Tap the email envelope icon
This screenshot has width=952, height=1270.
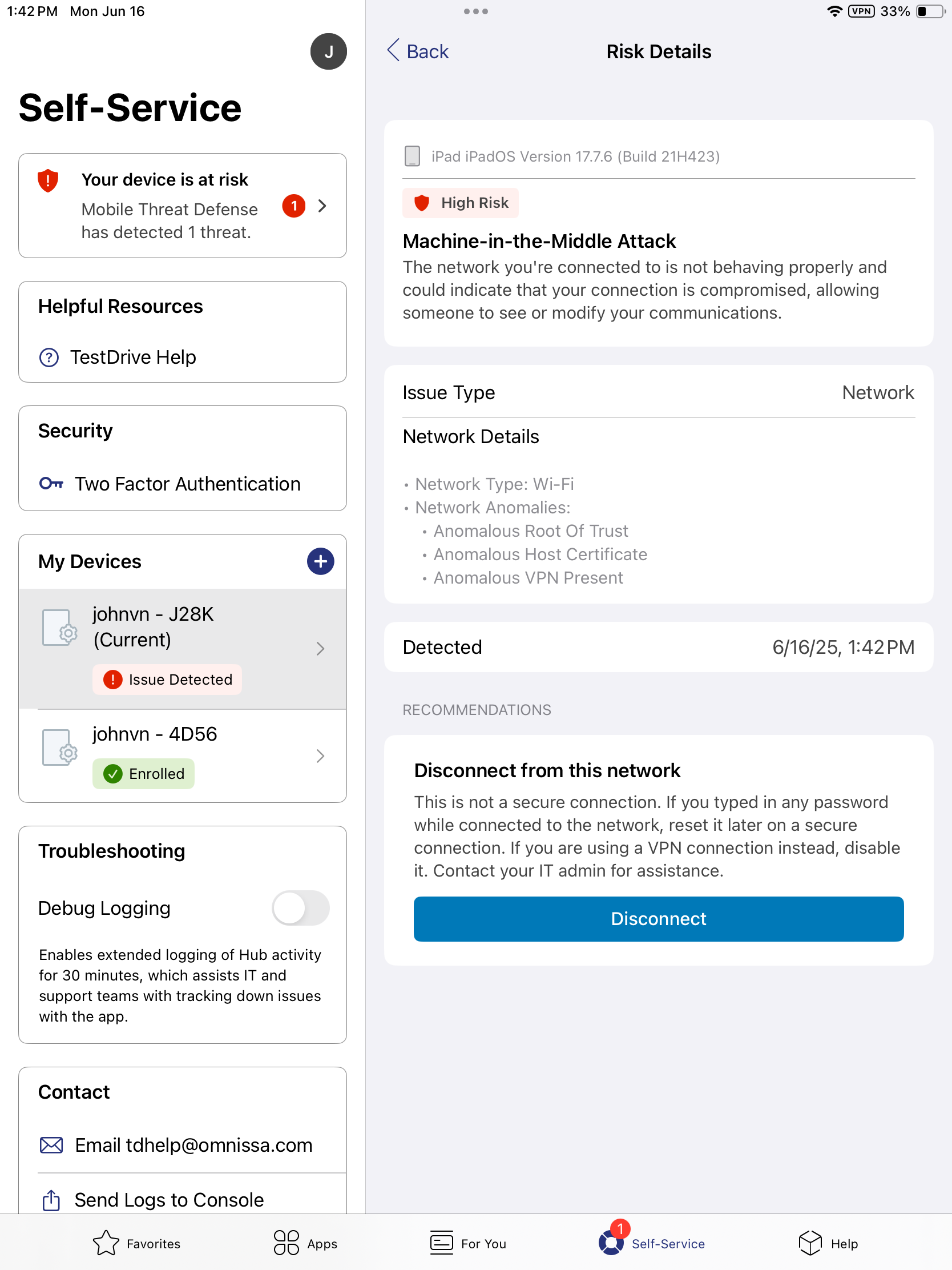coord(51,1145)
